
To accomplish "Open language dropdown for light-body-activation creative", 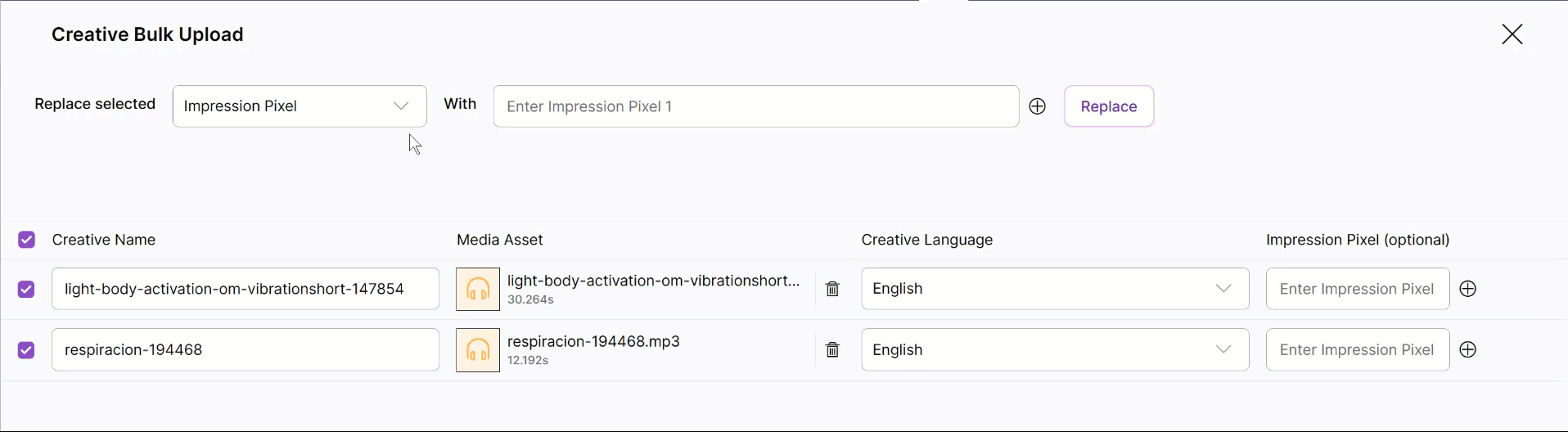I will click(1054, 289).
